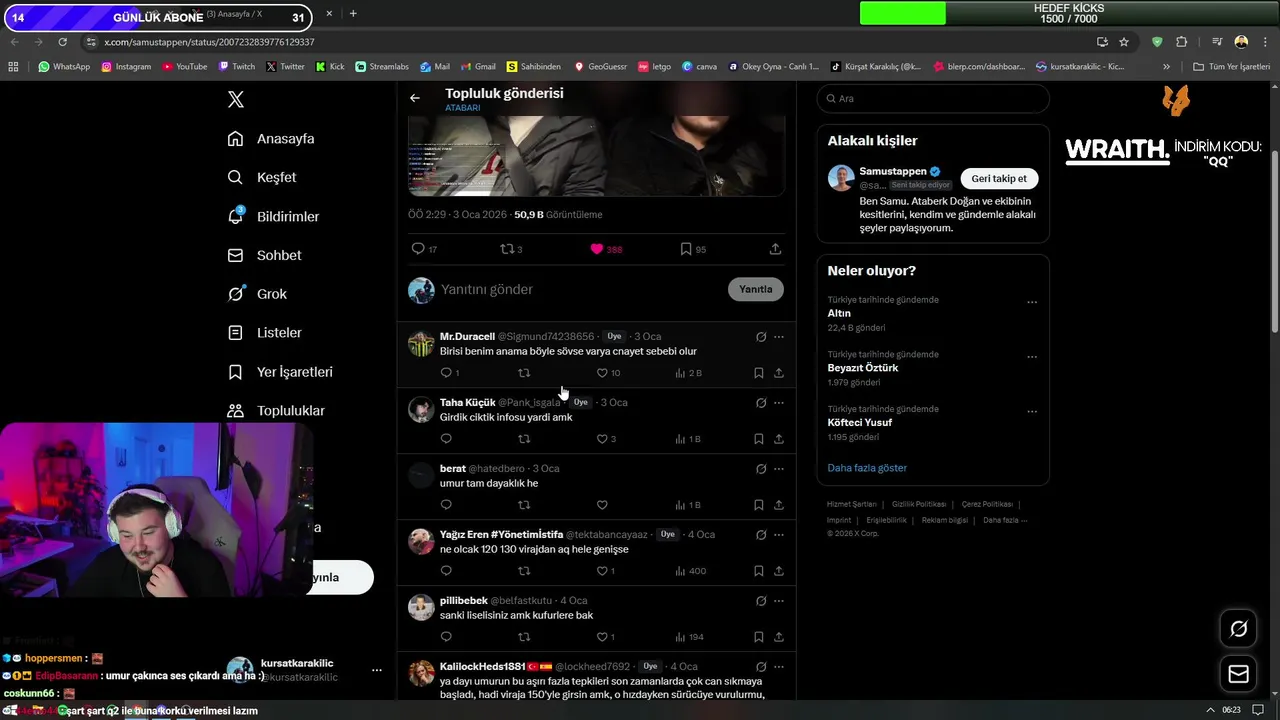The image size is (1280, 720).
Task: Click the Yanıtla button
Action: coord(756,289)
